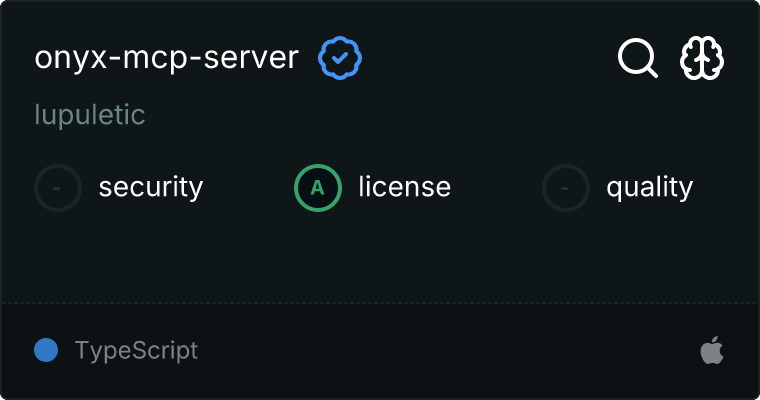The height and width of the screenshot is (400, 760).
Task: Click the Apple logo icon
Action: [711, 351]
